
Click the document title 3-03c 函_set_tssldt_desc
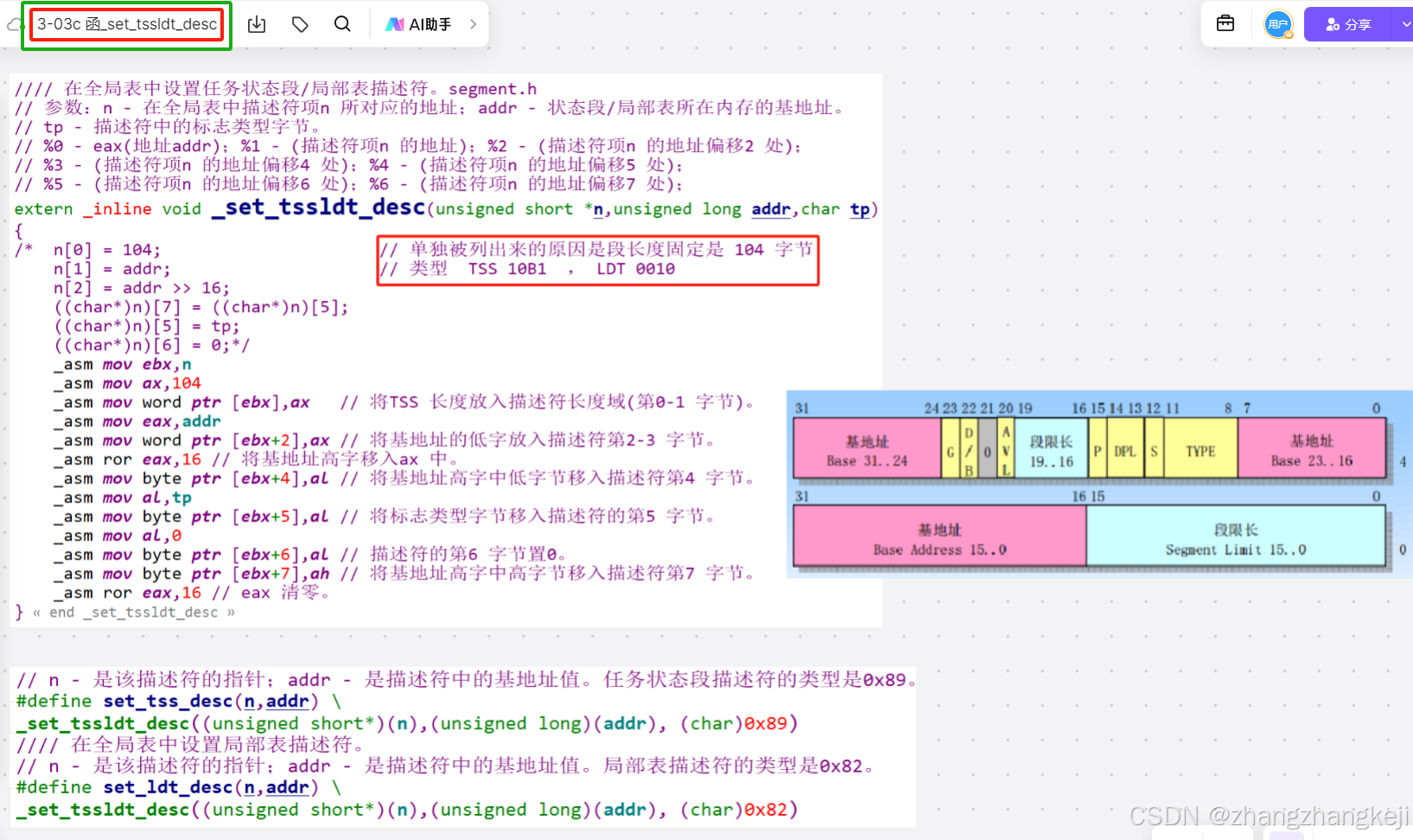[x=127, y=24]
